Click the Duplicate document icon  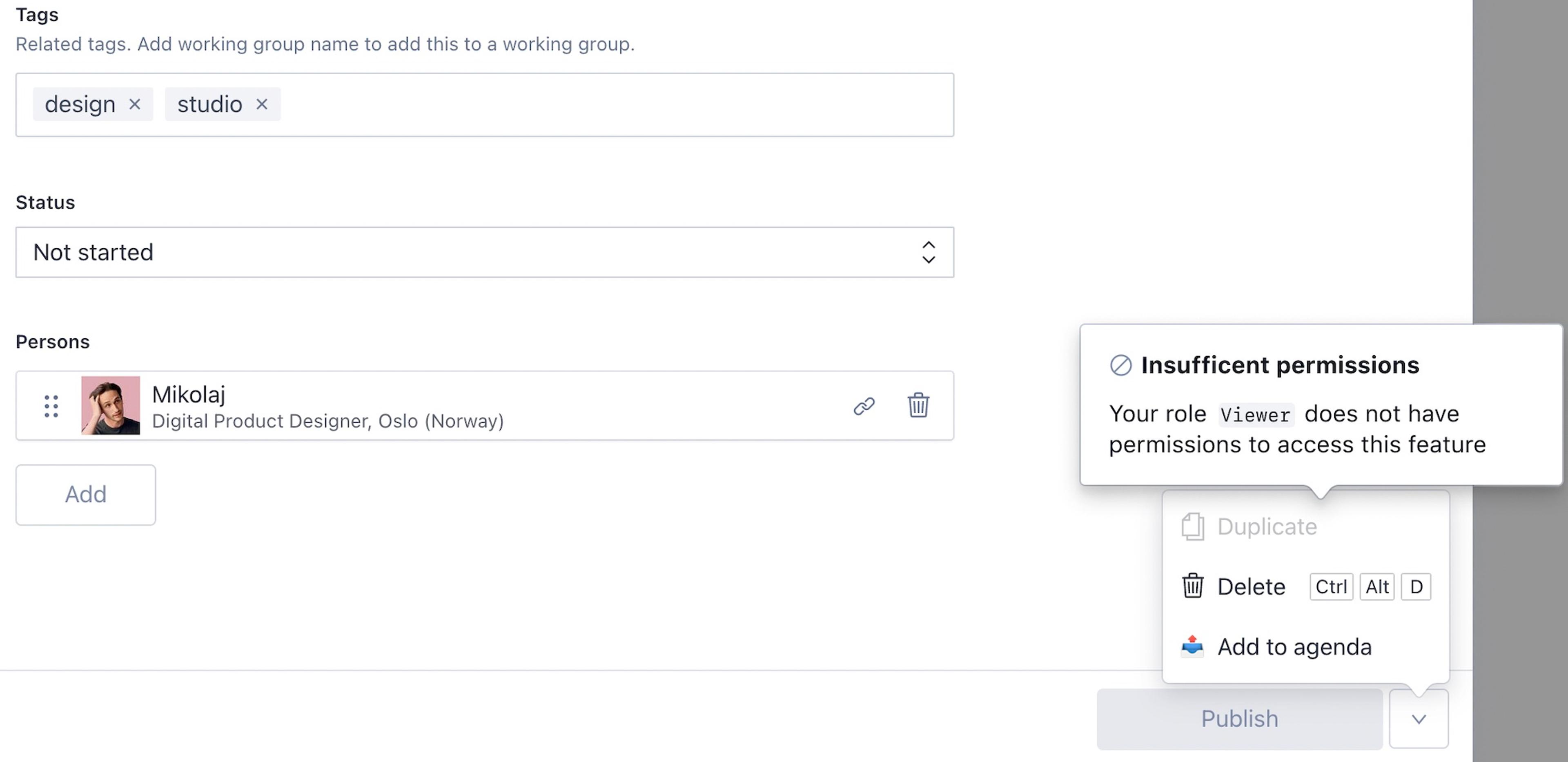click(1192, 527)
